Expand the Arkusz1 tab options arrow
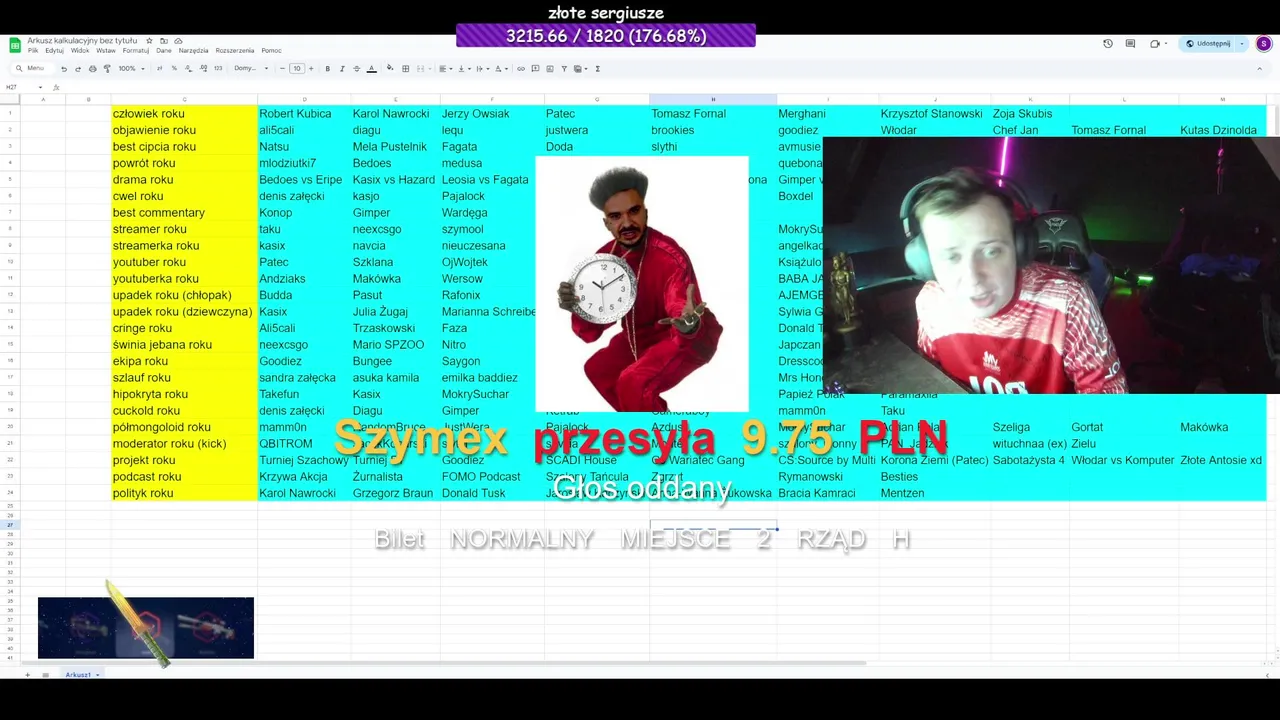This screenshot has width=1280, height=720. coord(98,675)
